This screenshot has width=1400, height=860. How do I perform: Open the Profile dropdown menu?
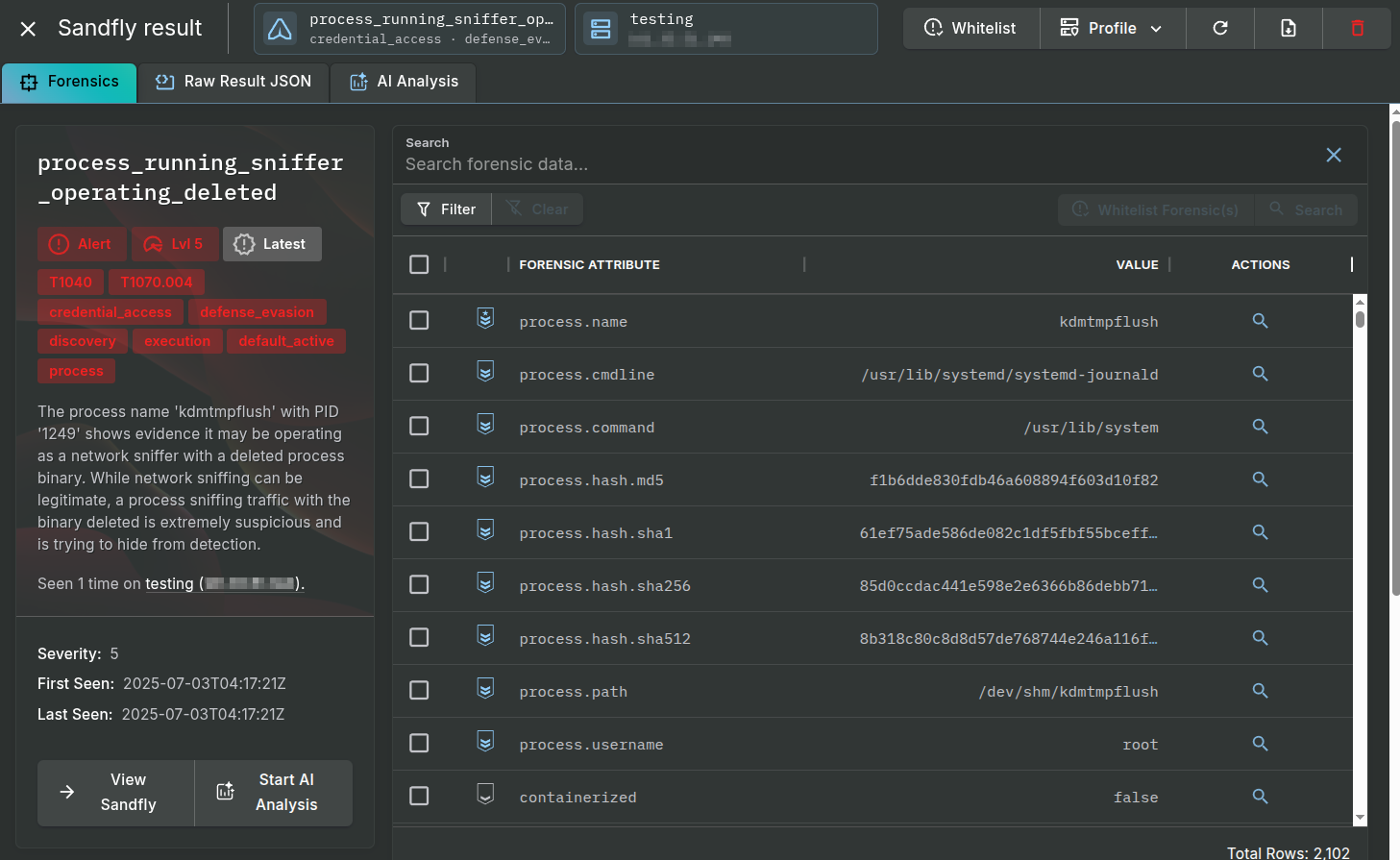1113,29
